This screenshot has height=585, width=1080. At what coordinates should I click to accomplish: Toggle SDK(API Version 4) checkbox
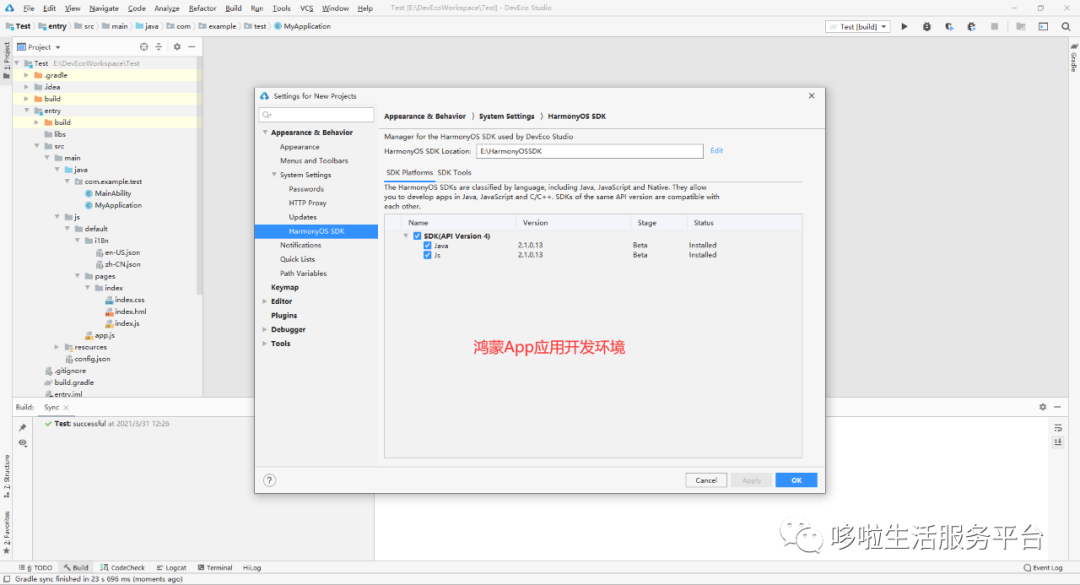pyautogui.click(x=417, y=236)
